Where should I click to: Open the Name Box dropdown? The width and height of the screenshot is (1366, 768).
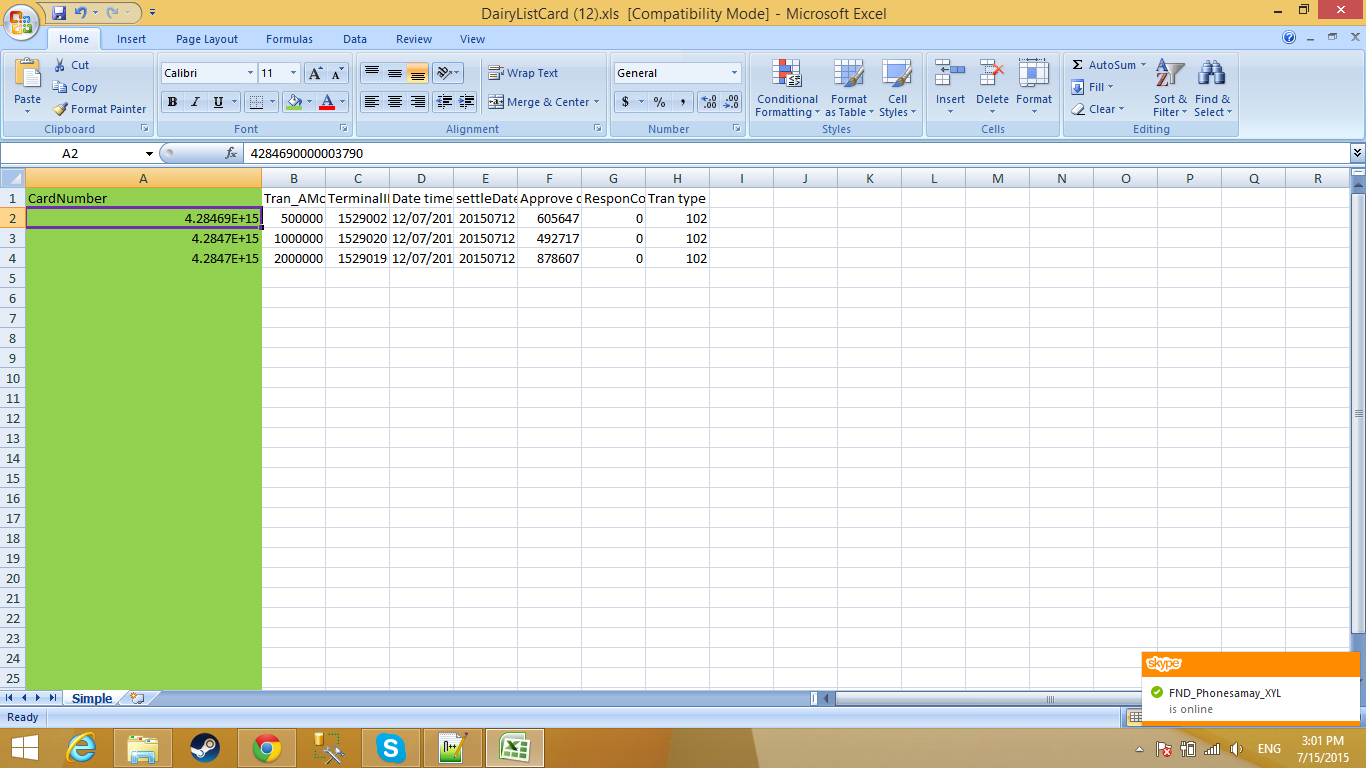149,153
